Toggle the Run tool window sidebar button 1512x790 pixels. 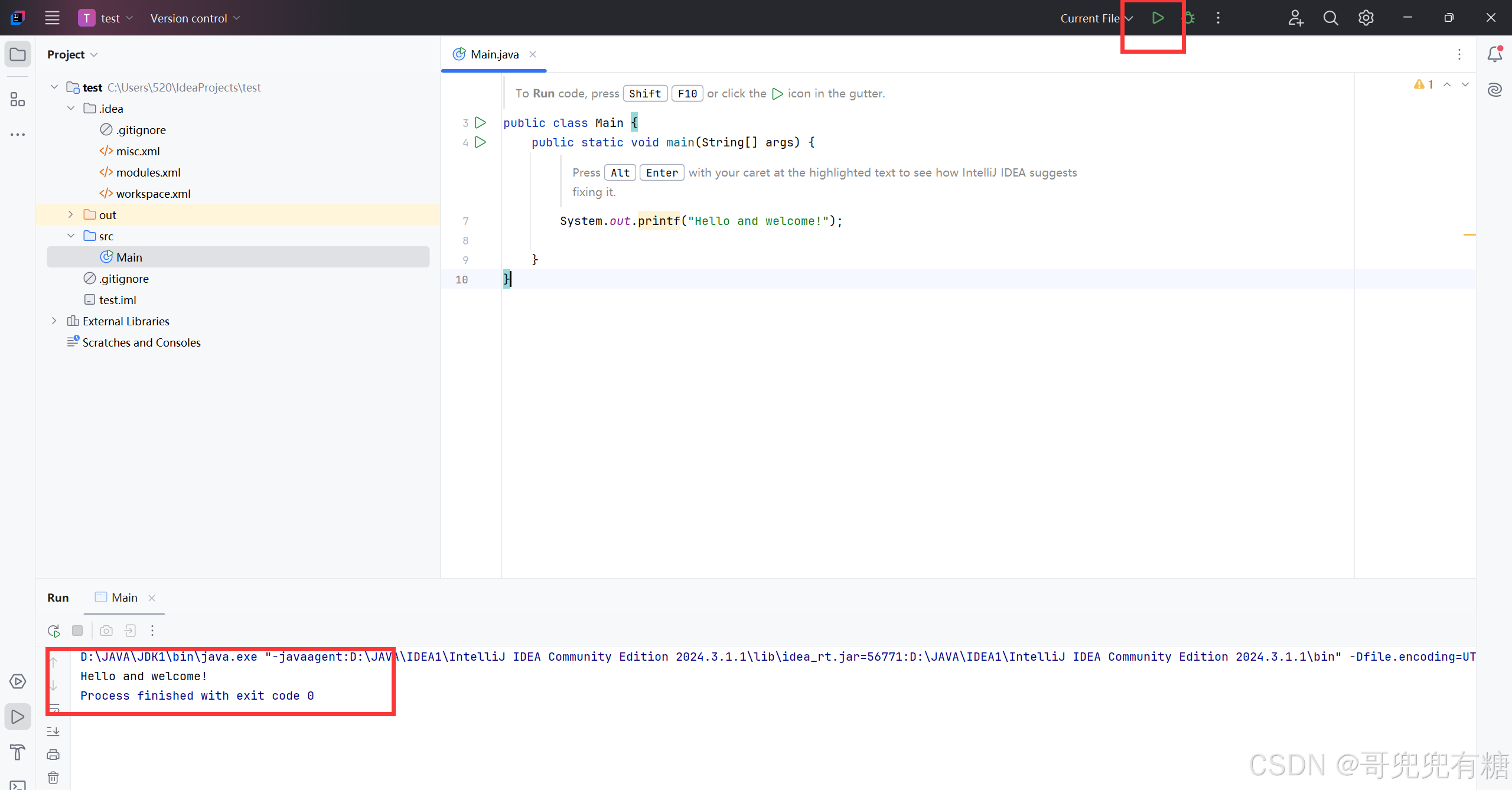click(x=18, y=717)
